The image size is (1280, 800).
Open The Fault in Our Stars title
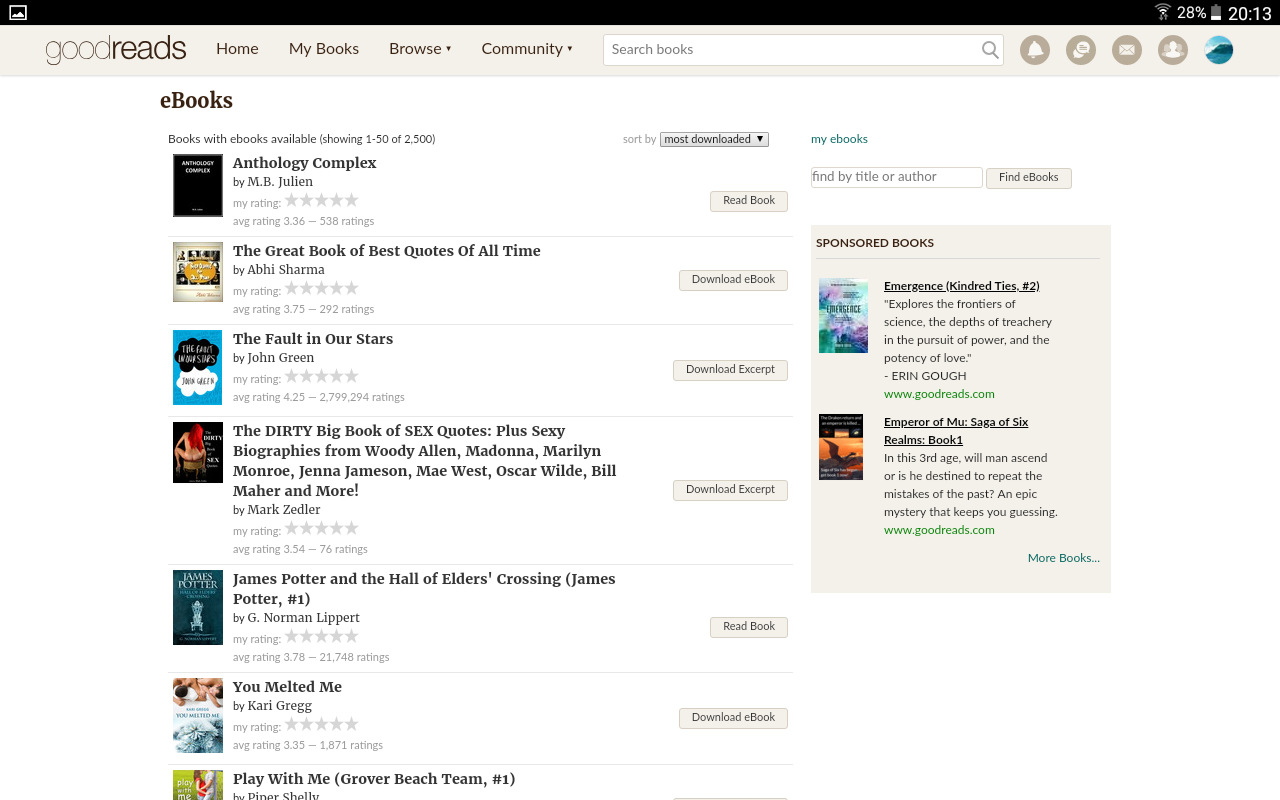313,339
